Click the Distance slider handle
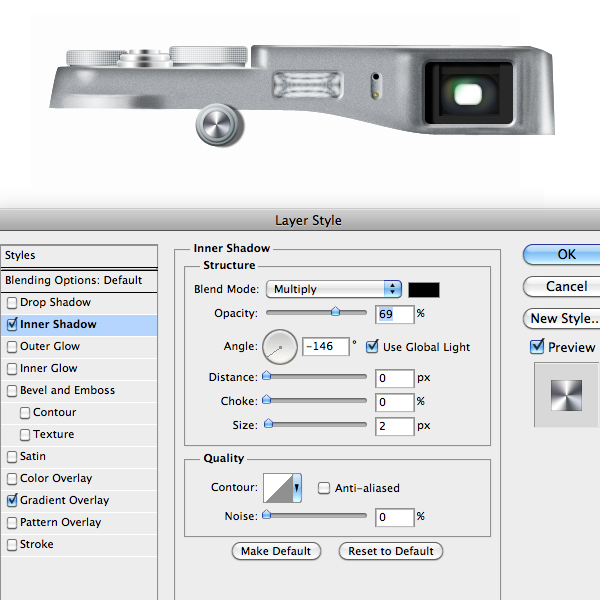Screen dimensions: 600x600 click(267, 376)
